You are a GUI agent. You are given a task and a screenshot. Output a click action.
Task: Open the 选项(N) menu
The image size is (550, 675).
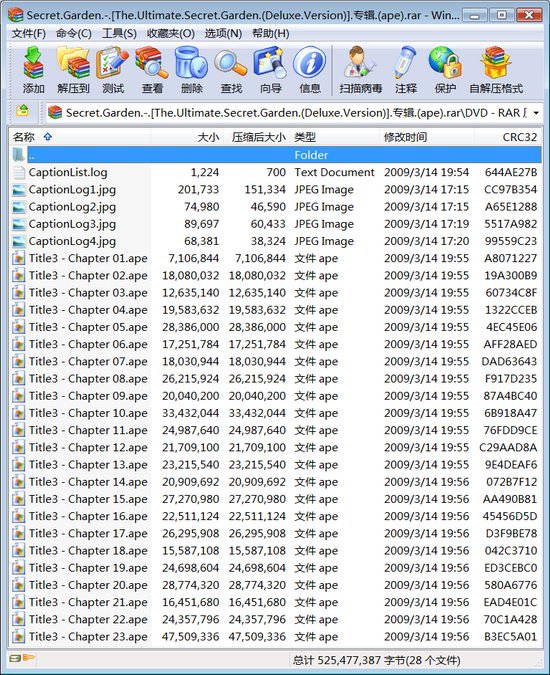point(223,33)
